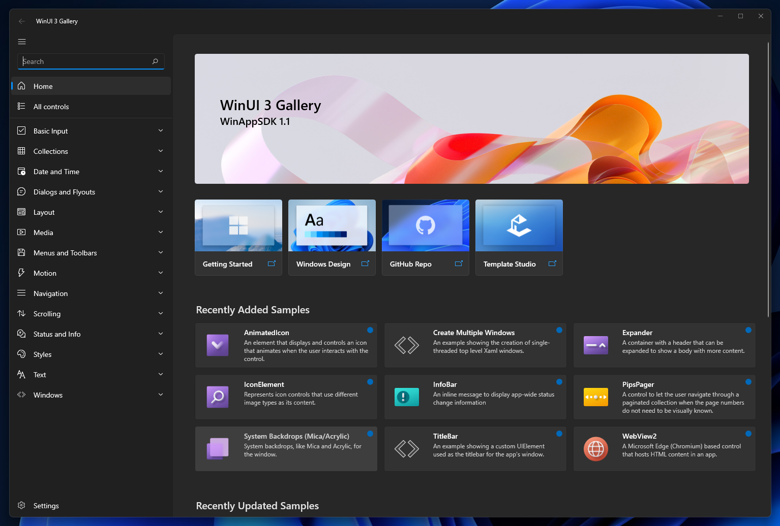The width and height of the screenshot is (780, 526).
Task: Expand the Scrolling chevron
Action: pos(161,314)
